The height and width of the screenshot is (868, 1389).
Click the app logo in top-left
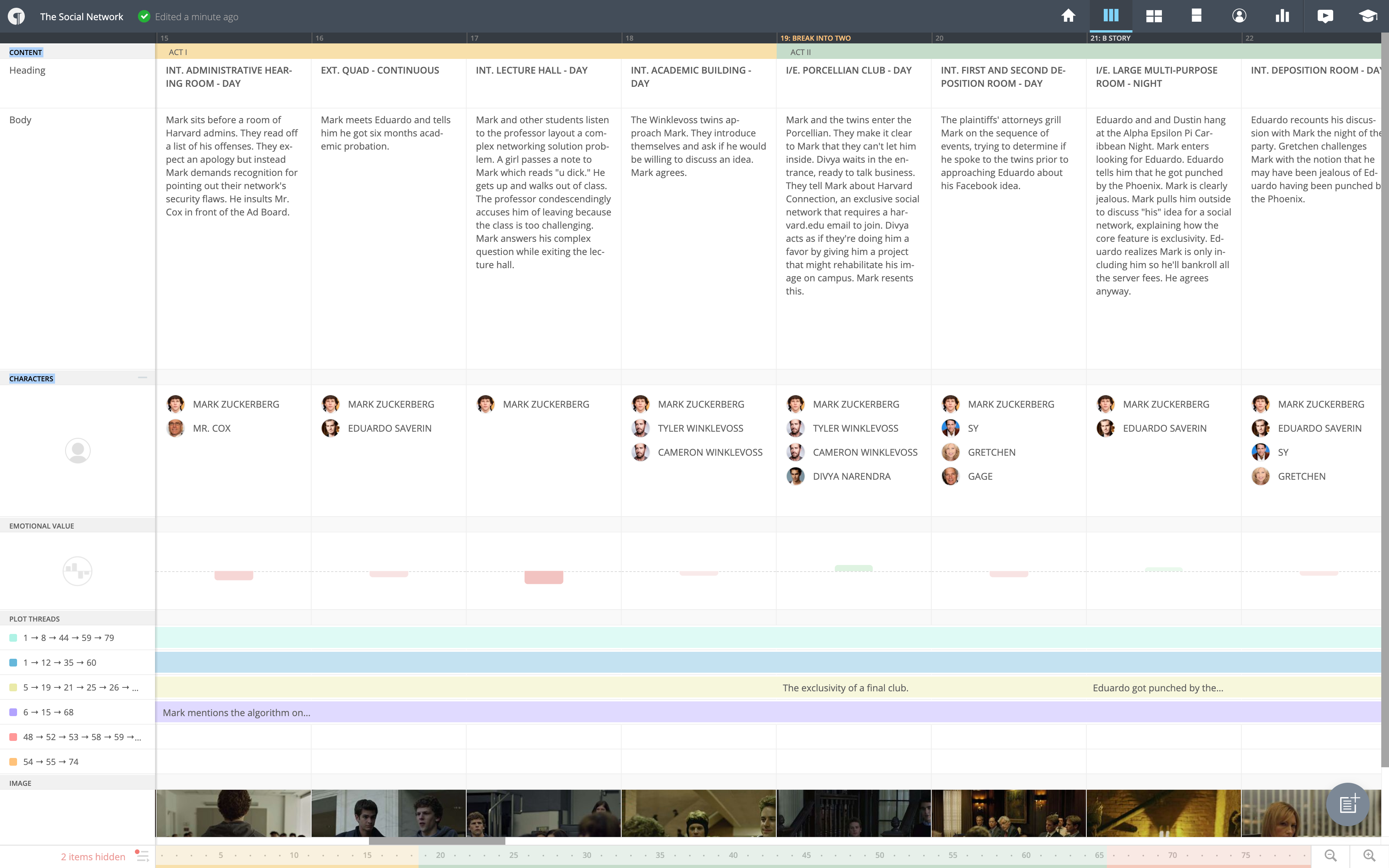tap(17, 16)
